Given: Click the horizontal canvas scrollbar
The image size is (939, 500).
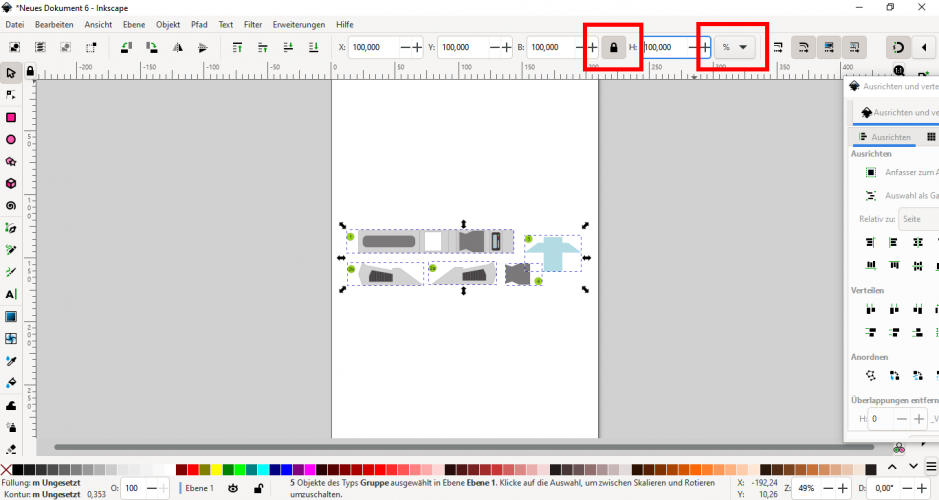Looking at the screenshot, I should (x=464, y=447).
